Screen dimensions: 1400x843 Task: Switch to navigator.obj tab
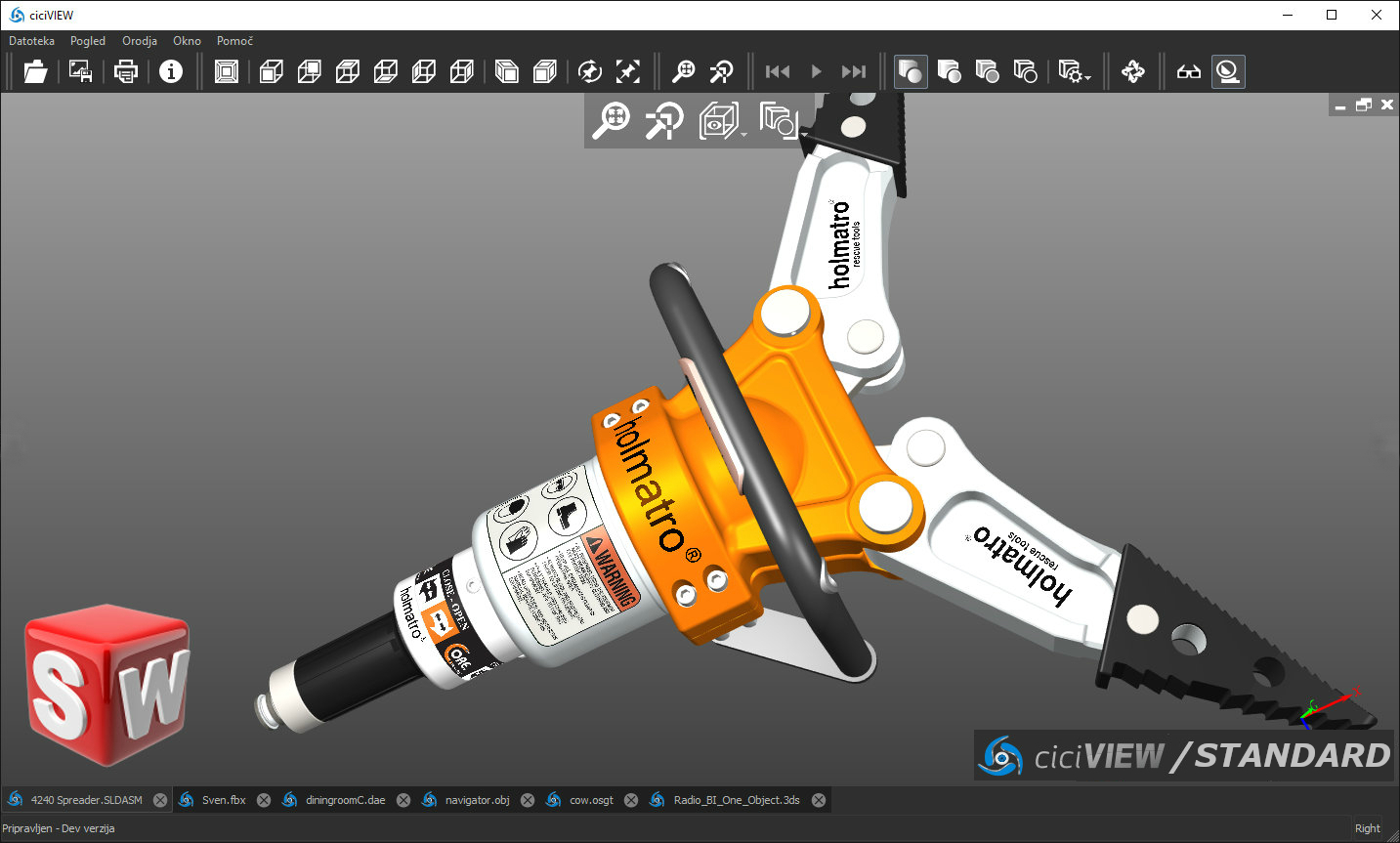[x=477, y=800]
